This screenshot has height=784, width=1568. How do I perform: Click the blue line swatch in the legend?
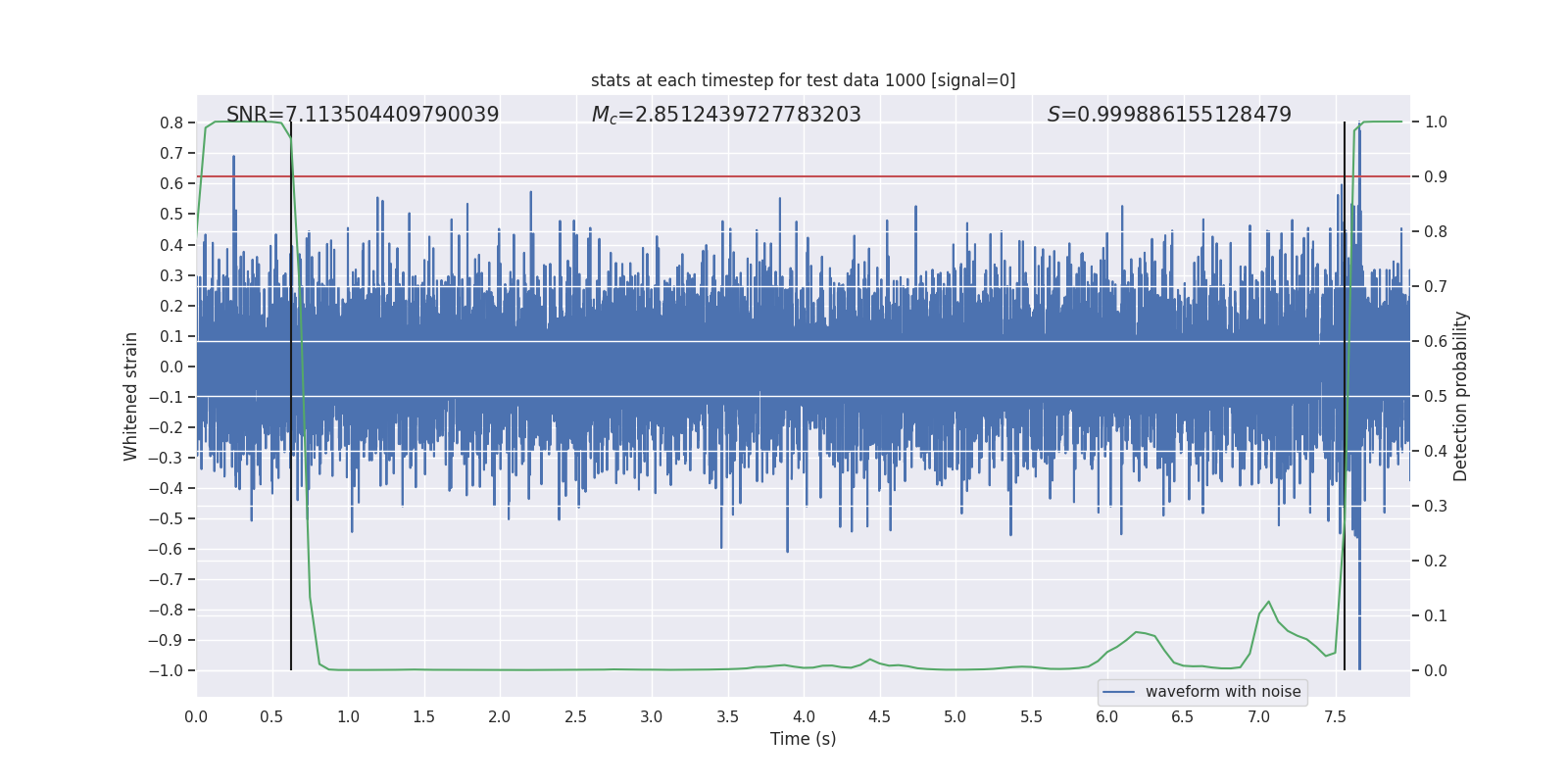[1119, 692]
